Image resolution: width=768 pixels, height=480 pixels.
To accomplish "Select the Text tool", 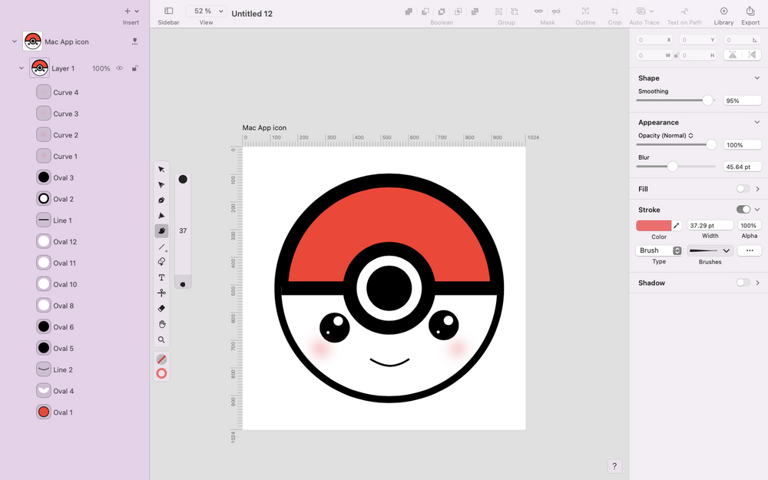I will point(161,277).
